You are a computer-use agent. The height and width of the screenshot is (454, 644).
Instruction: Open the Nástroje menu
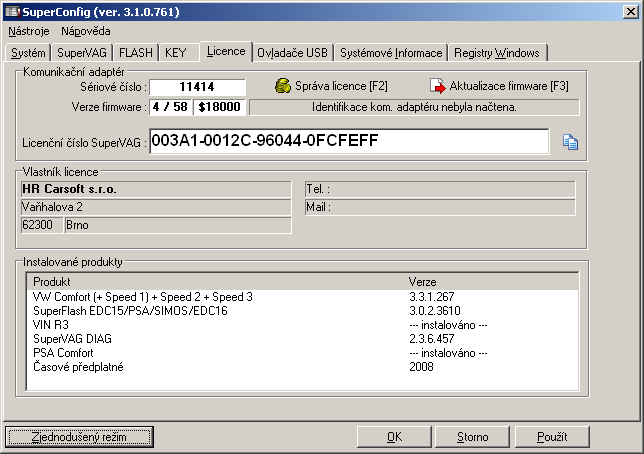click(29, 31)
